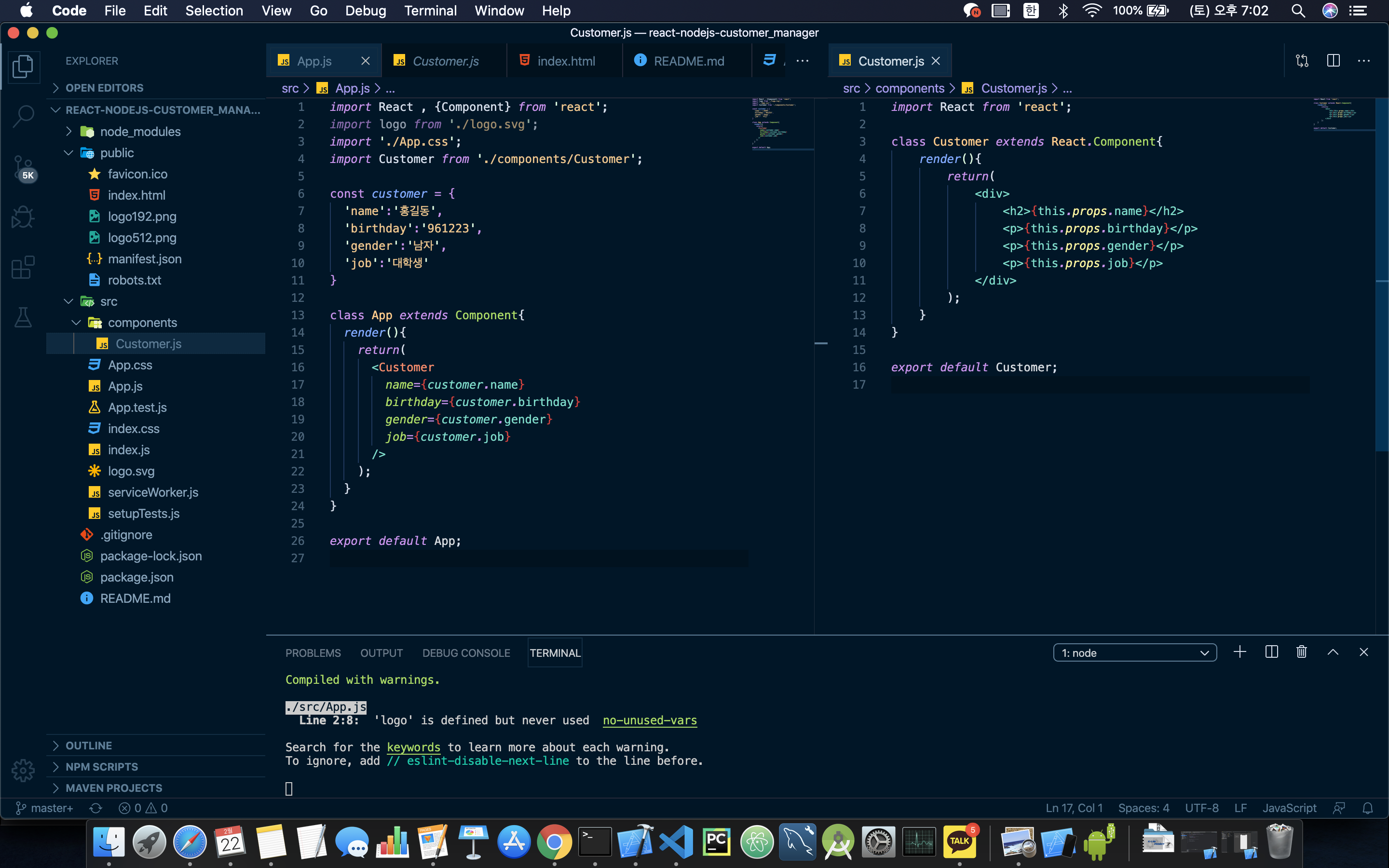Open the Terminal menu in menu bar
The height and width of the screenshot is (868, 1389).
coord(430,10)
